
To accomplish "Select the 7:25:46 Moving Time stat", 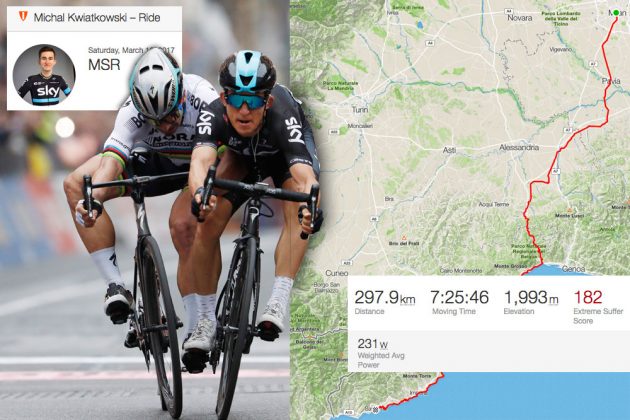I will (459, 302).
